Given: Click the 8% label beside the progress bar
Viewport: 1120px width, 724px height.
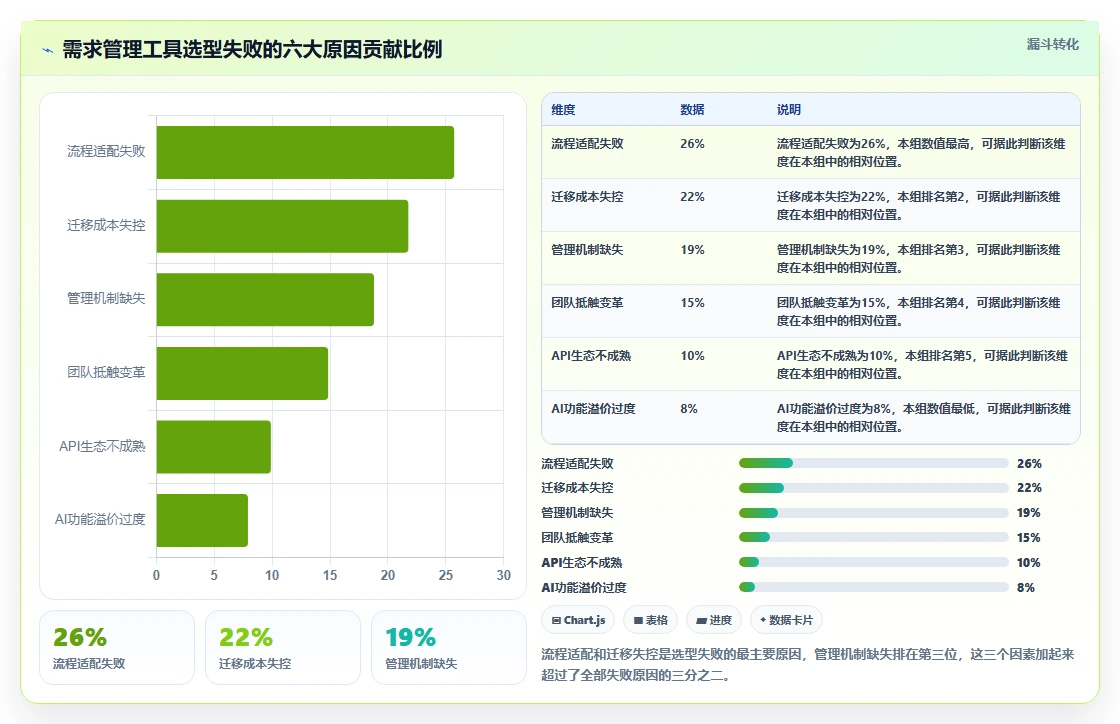Looking at the screenshot, I should [1026, 588].
